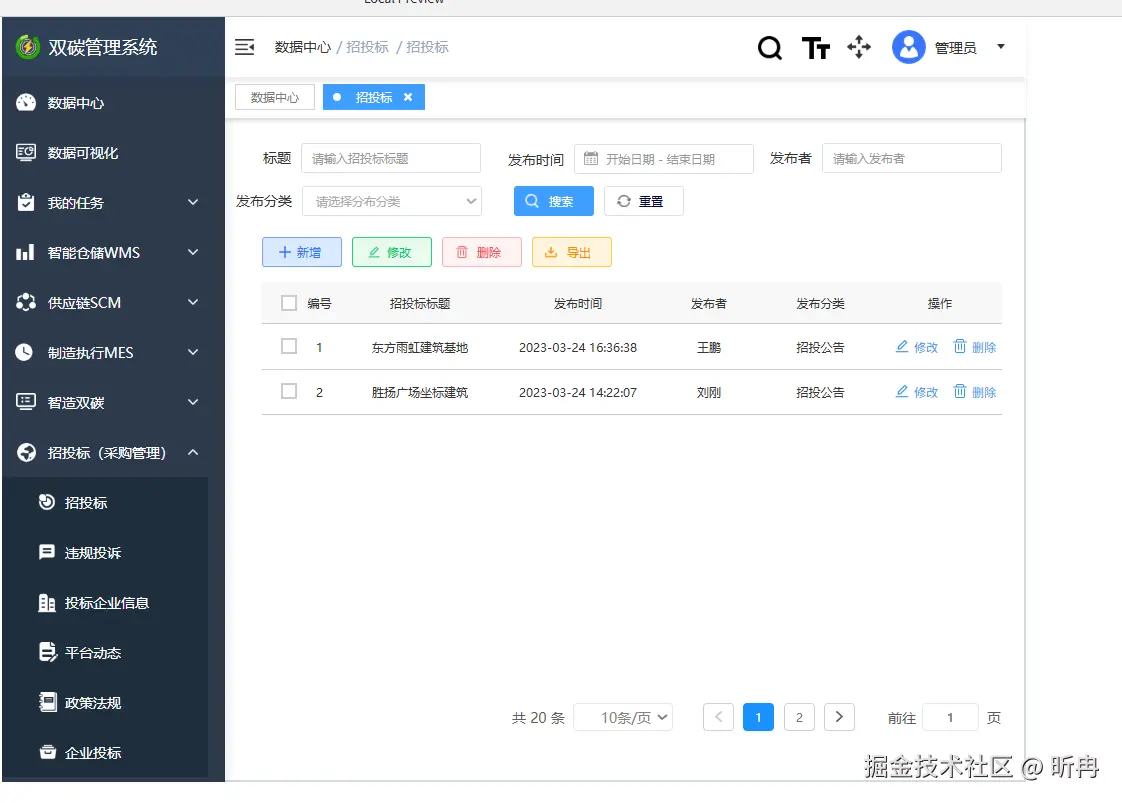Click the 我的任务 clipboard icon
The image size is (1122, 803).
pyautogui.click(x=26, y=203)
